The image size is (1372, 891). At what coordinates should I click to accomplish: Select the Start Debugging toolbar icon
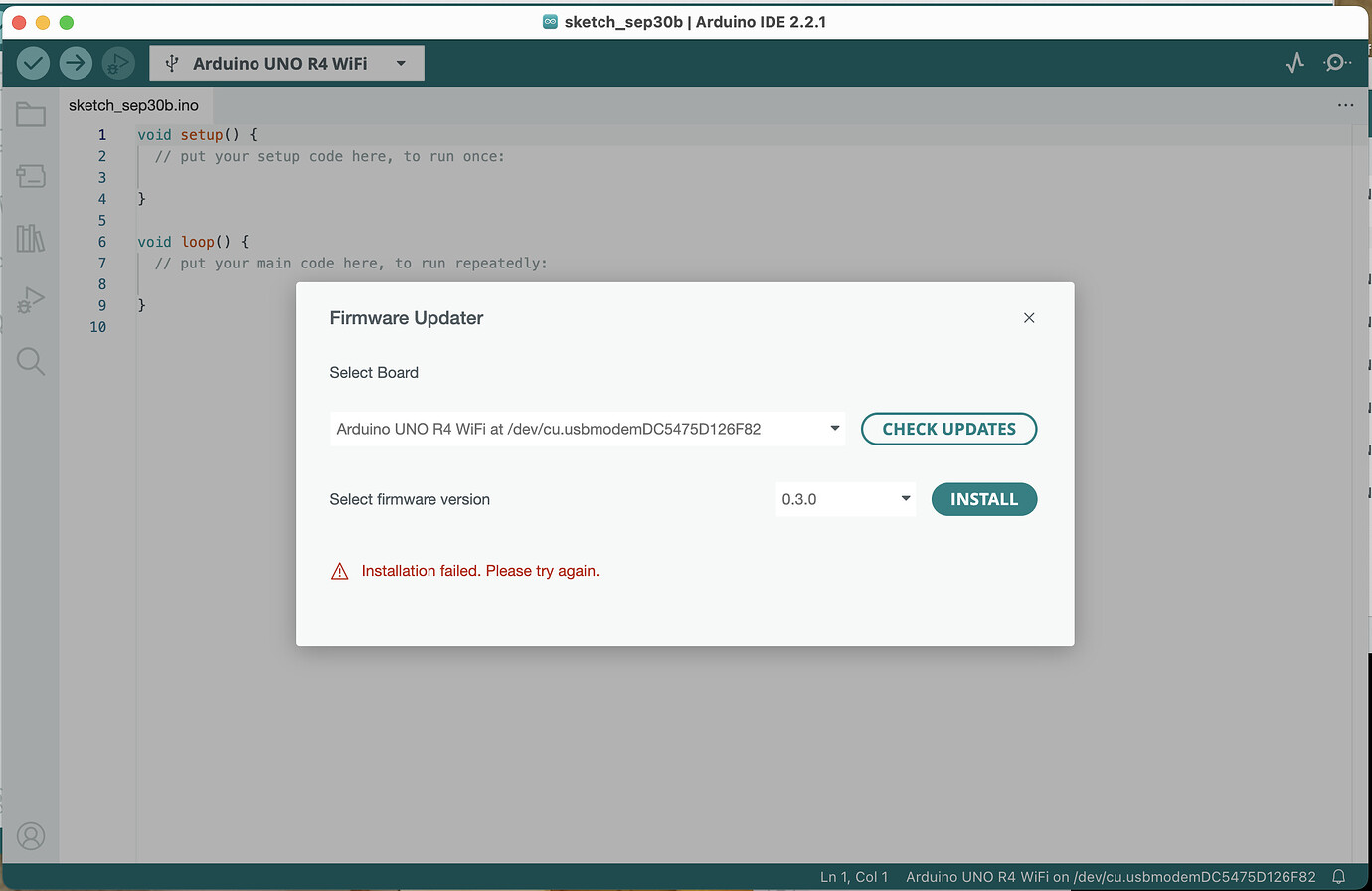point(119,62)
